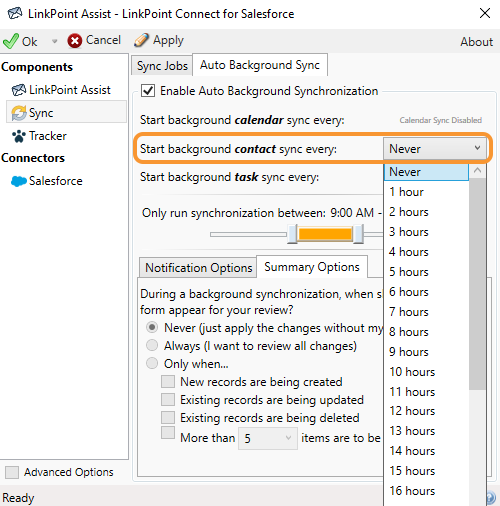Click the green Ok checkmark icon

pyautogui.click(x=11, y=41)
